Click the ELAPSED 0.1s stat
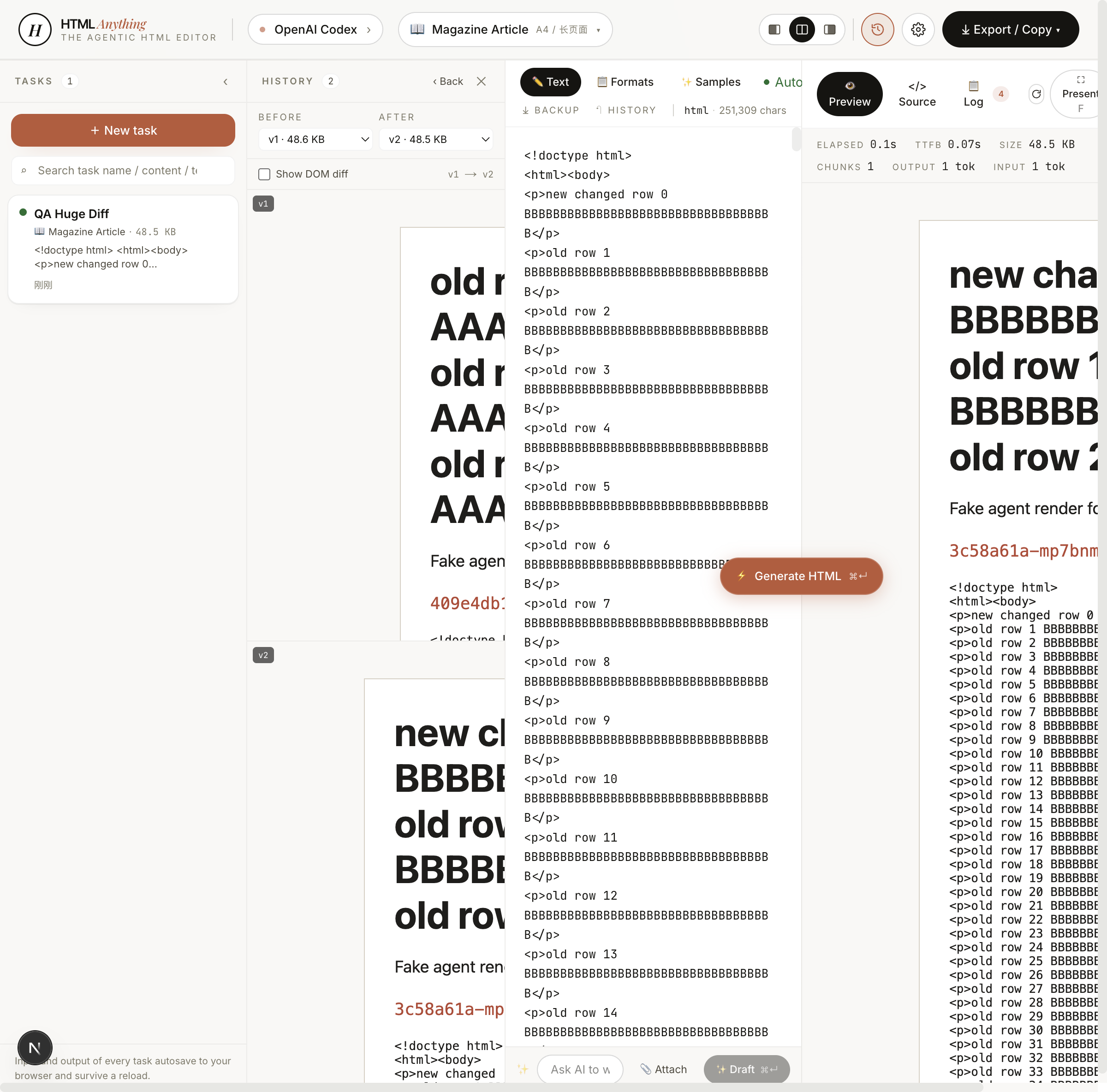Viewport: 1107px width, 1092px height. click(857, 144)
